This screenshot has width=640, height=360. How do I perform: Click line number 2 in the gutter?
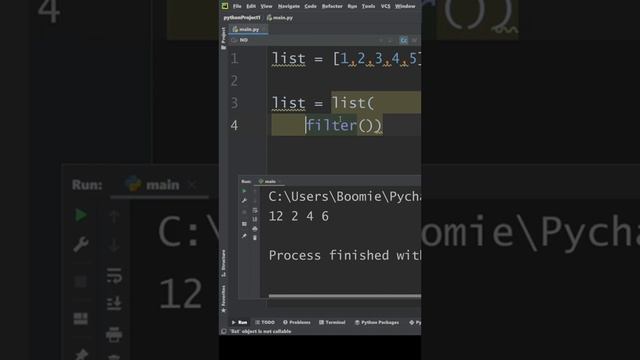point(234,81)
